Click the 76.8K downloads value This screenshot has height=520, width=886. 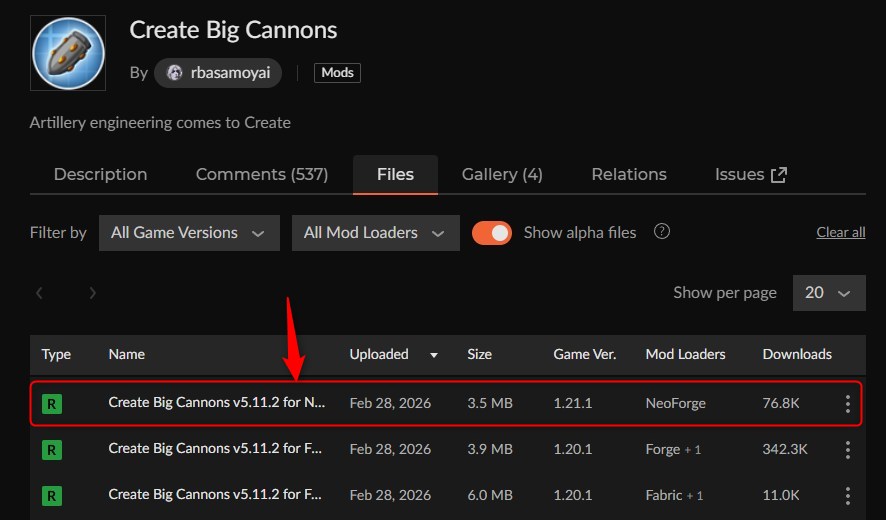pos(781,404)
